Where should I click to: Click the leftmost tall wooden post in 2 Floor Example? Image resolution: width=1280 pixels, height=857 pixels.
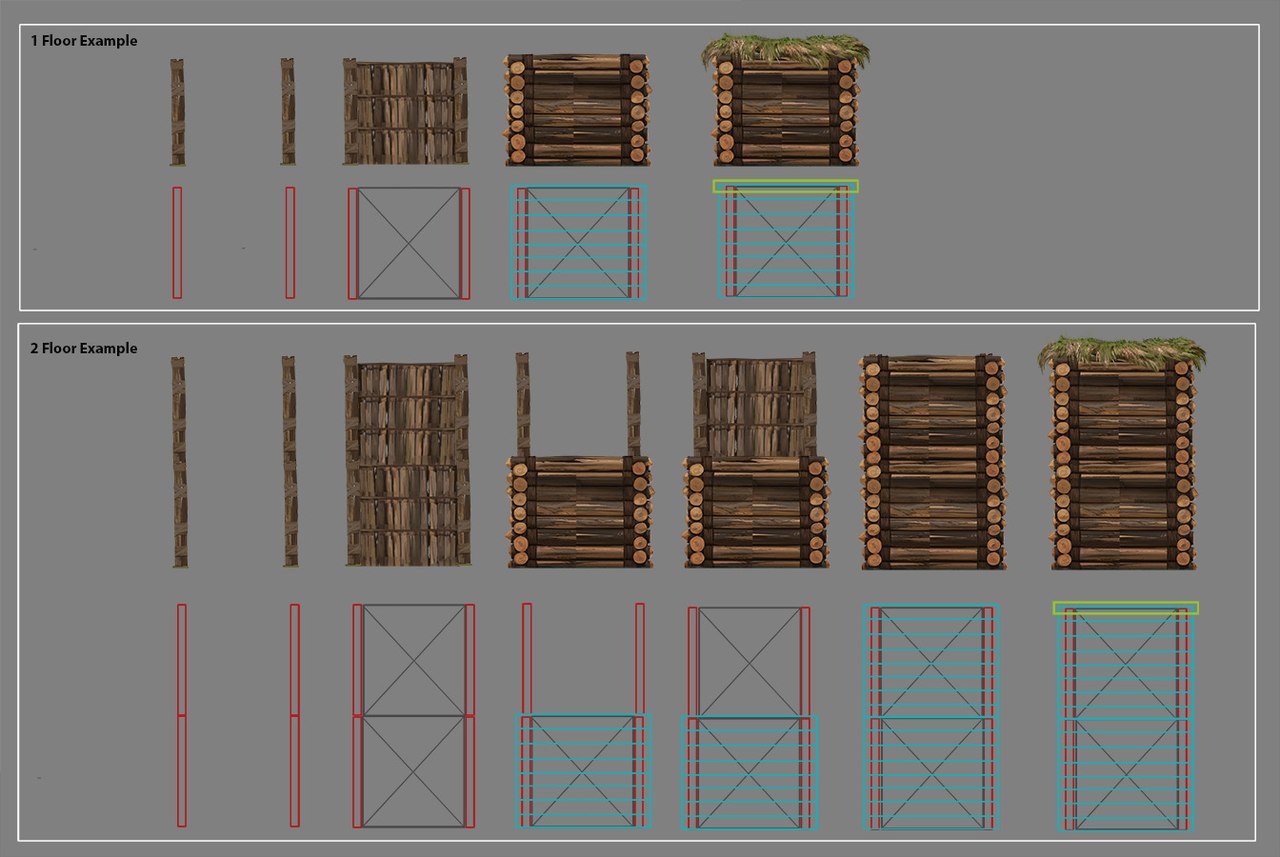coord(179,461)
